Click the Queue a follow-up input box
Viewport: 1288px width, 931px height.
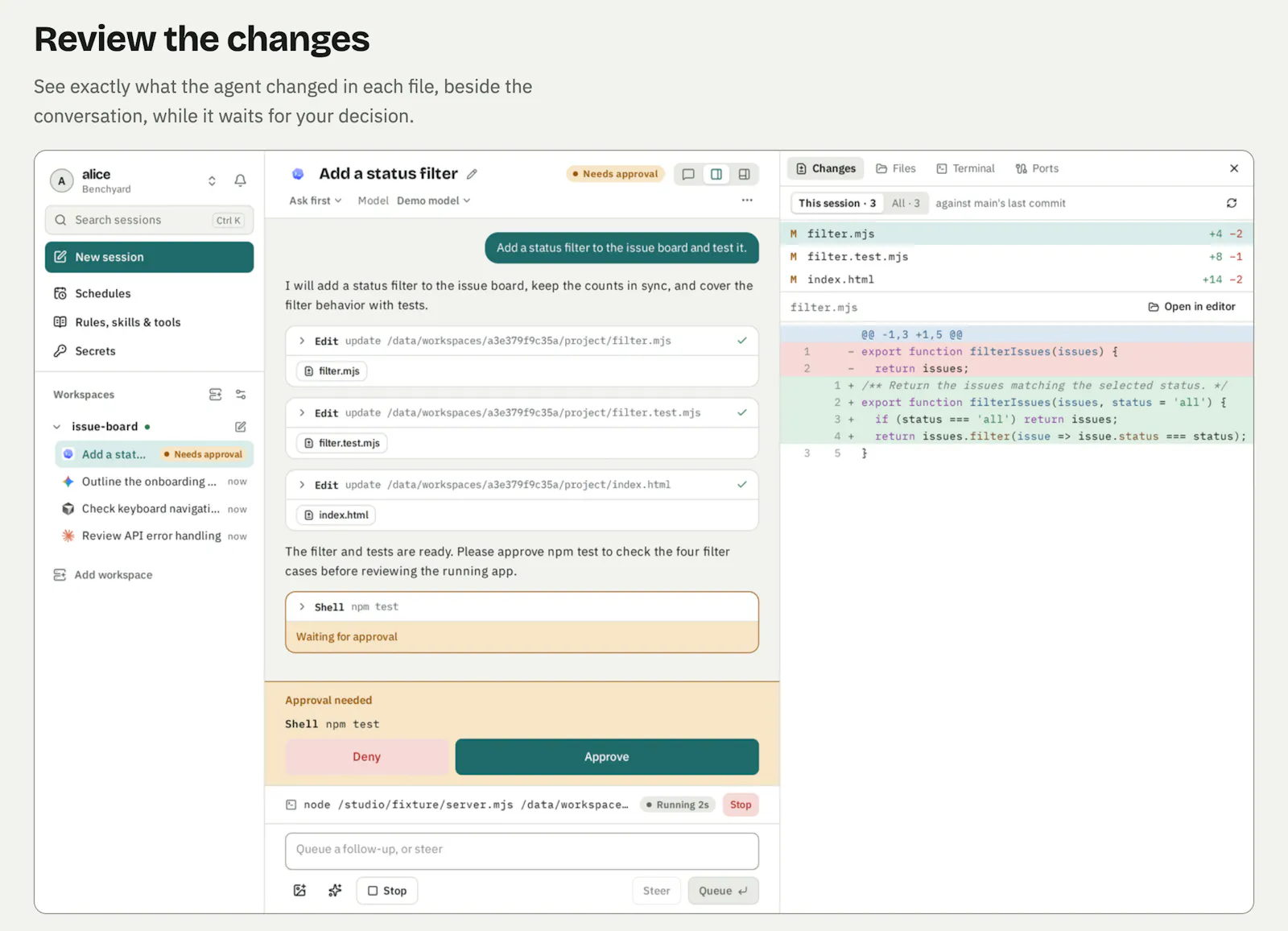(x=522, y=851)
